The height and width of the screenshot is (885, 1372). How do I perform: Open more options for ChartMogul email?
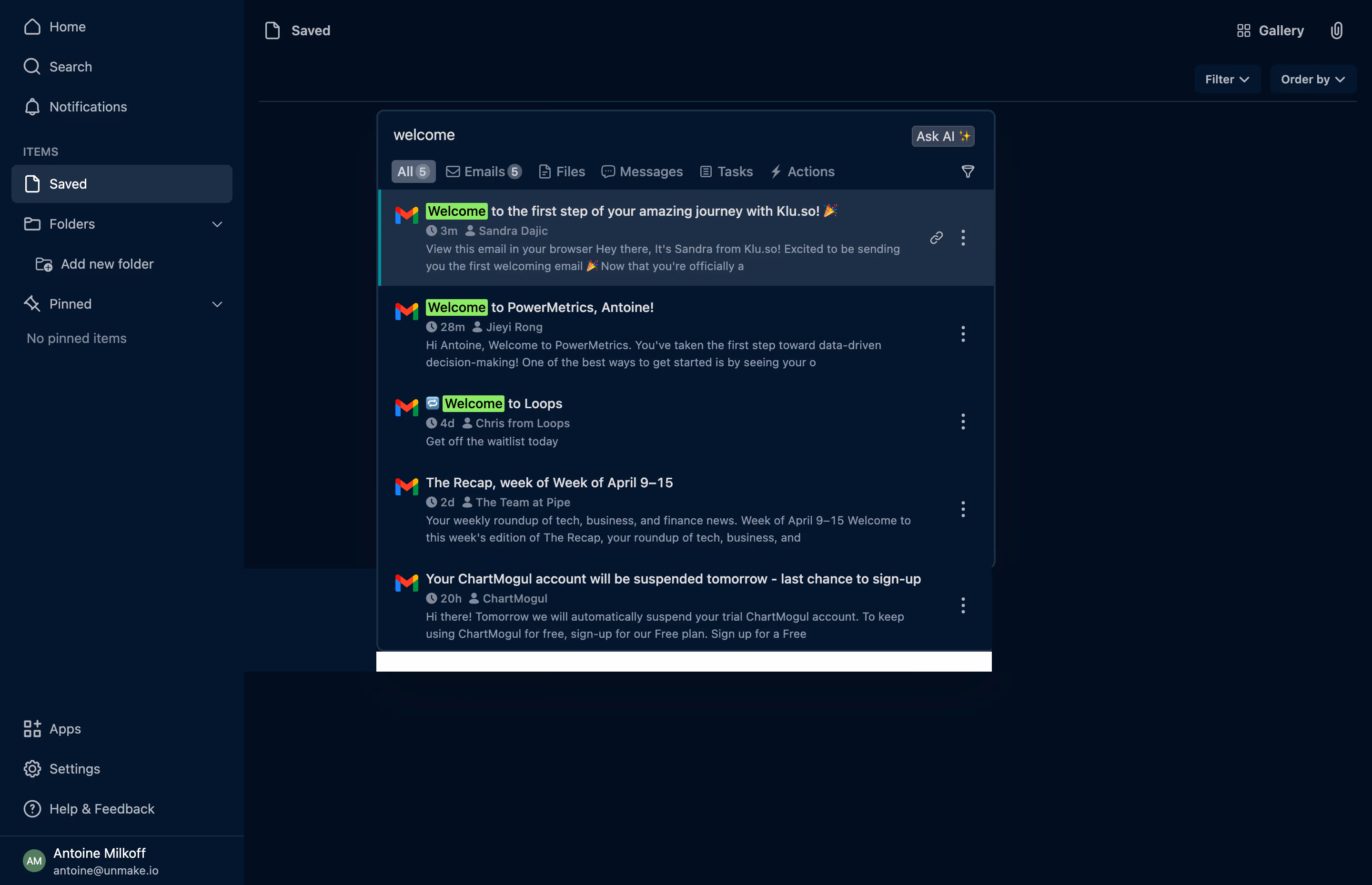963,605
